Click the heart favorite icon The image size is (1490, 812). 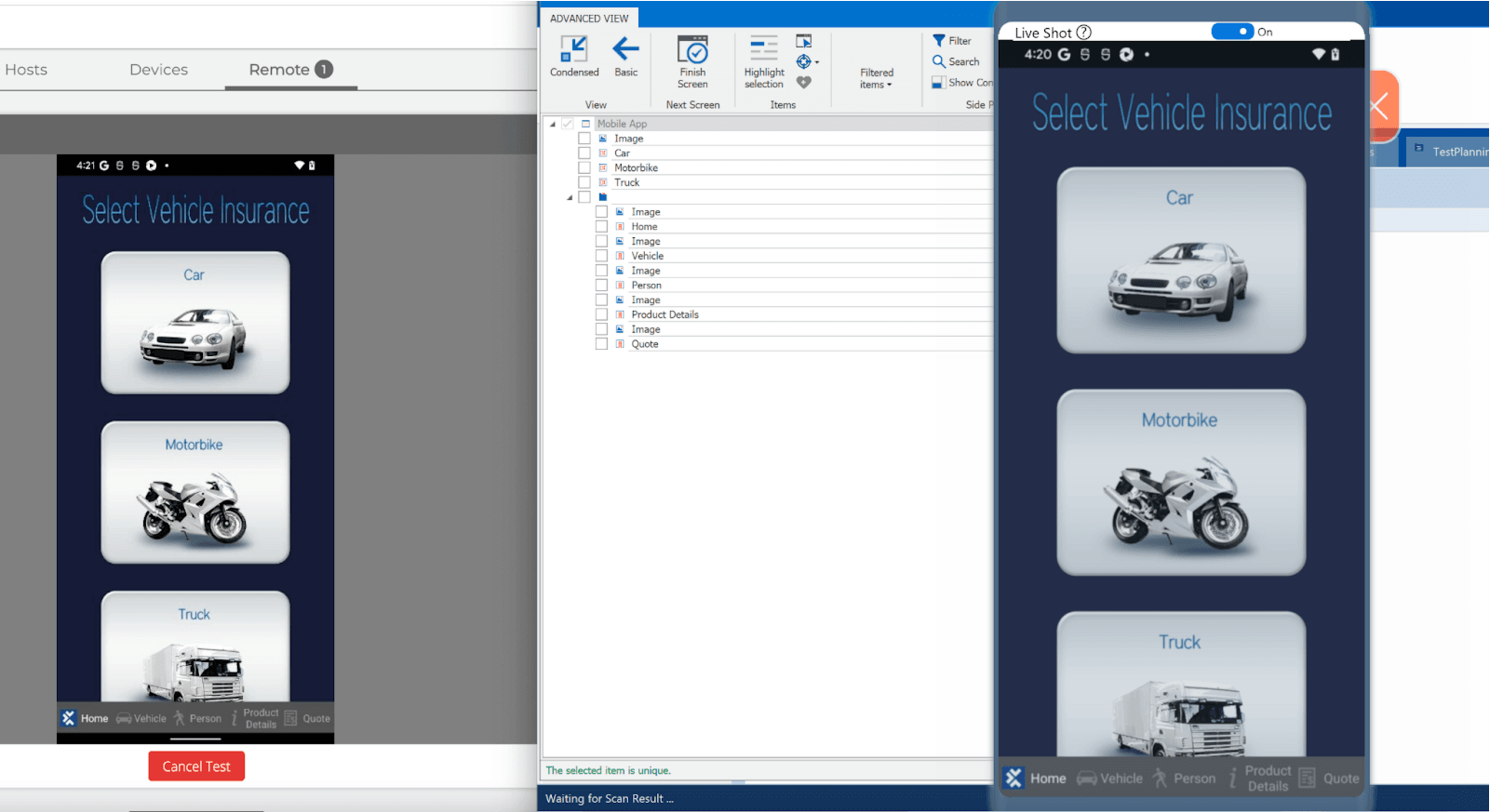[804, 82]
